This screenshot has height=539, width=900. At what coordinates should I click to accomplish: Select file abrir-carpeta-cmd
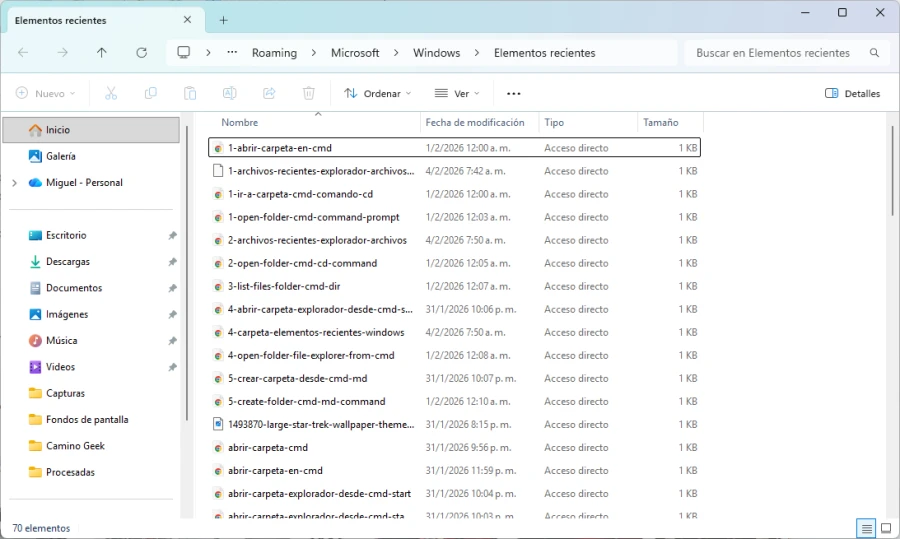coord(454,448)
